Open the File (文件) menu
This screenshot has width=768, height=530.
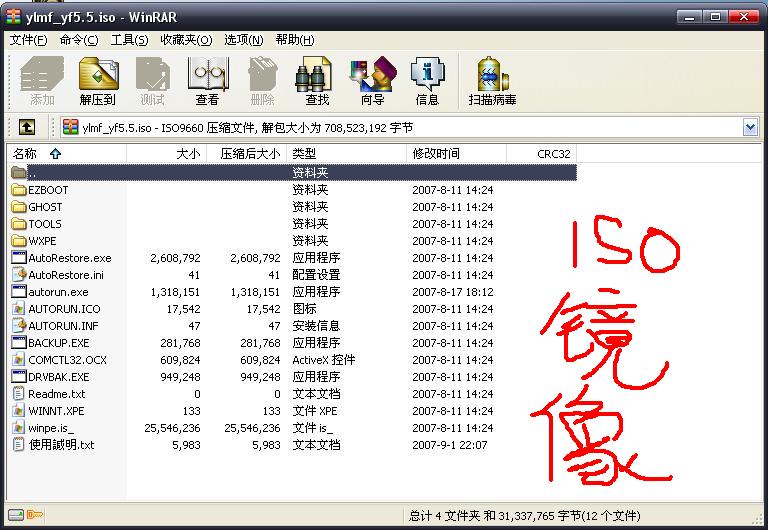28,40
